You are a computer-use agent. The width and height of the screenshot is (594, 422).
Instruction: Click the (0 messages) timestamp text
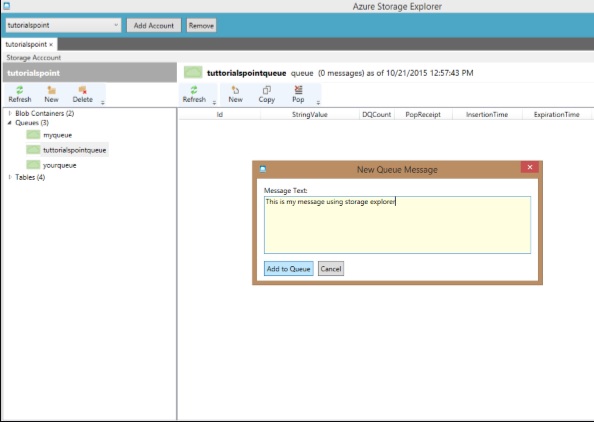pos(395,73)
